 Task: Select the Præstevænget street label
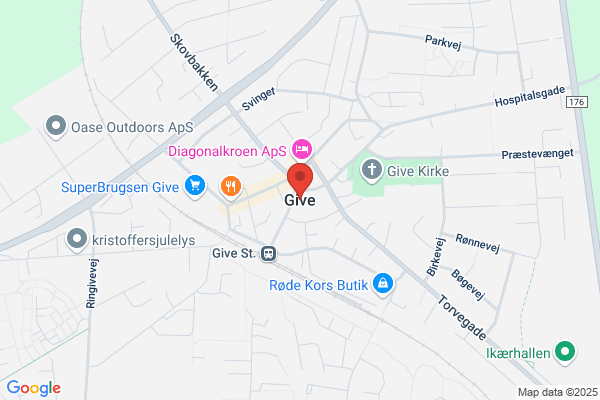538,154
